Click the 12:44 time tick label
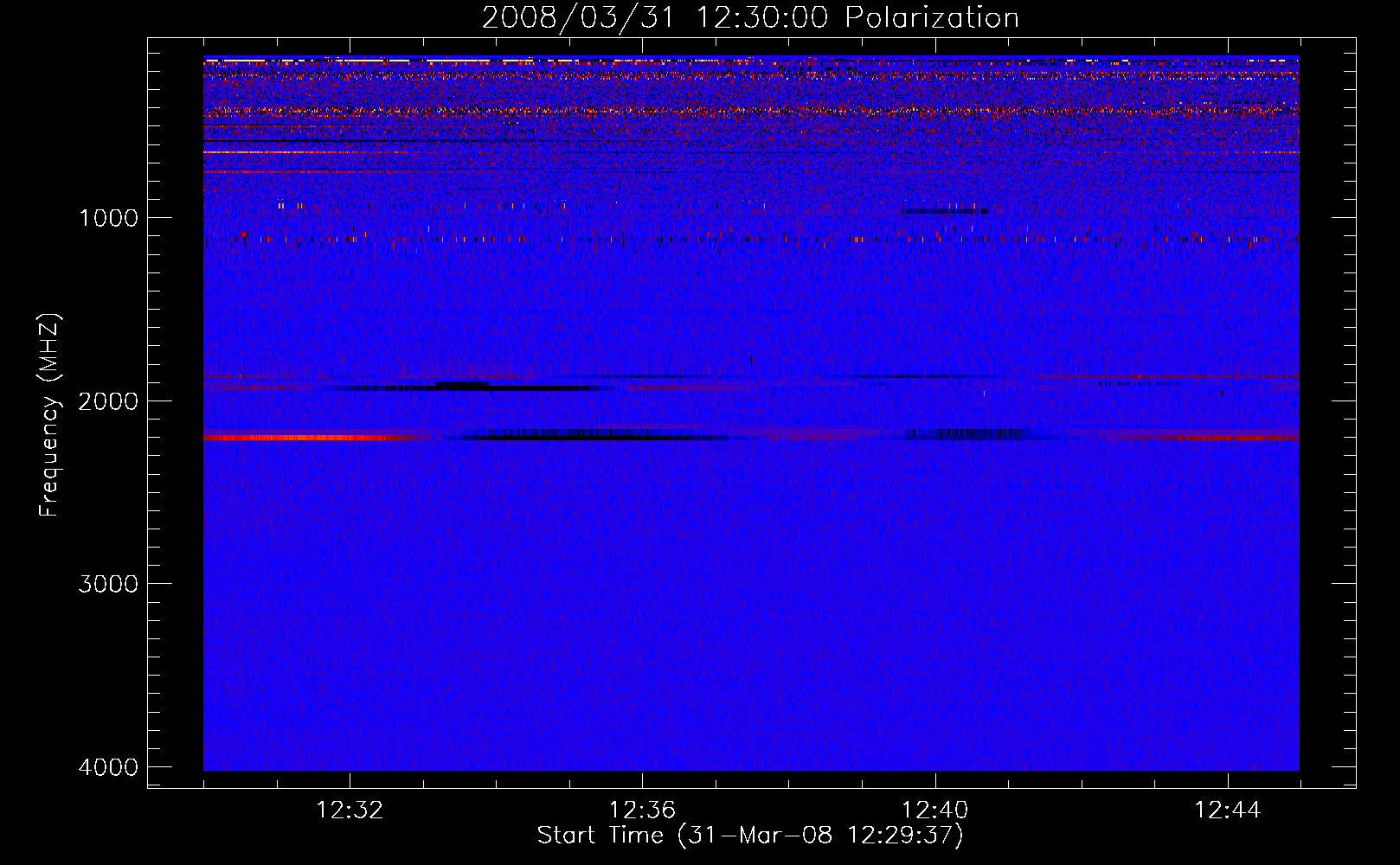 [x=1228, y=811]
